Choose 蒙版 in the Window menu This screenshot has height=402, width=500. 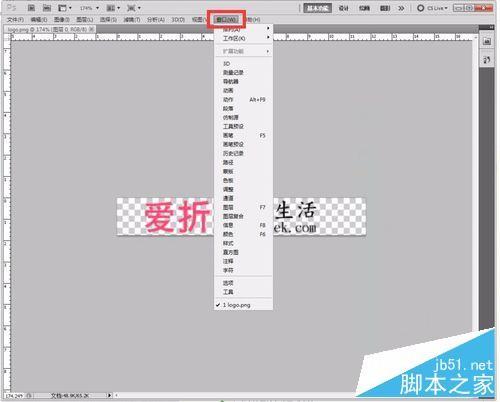point(243,171)
